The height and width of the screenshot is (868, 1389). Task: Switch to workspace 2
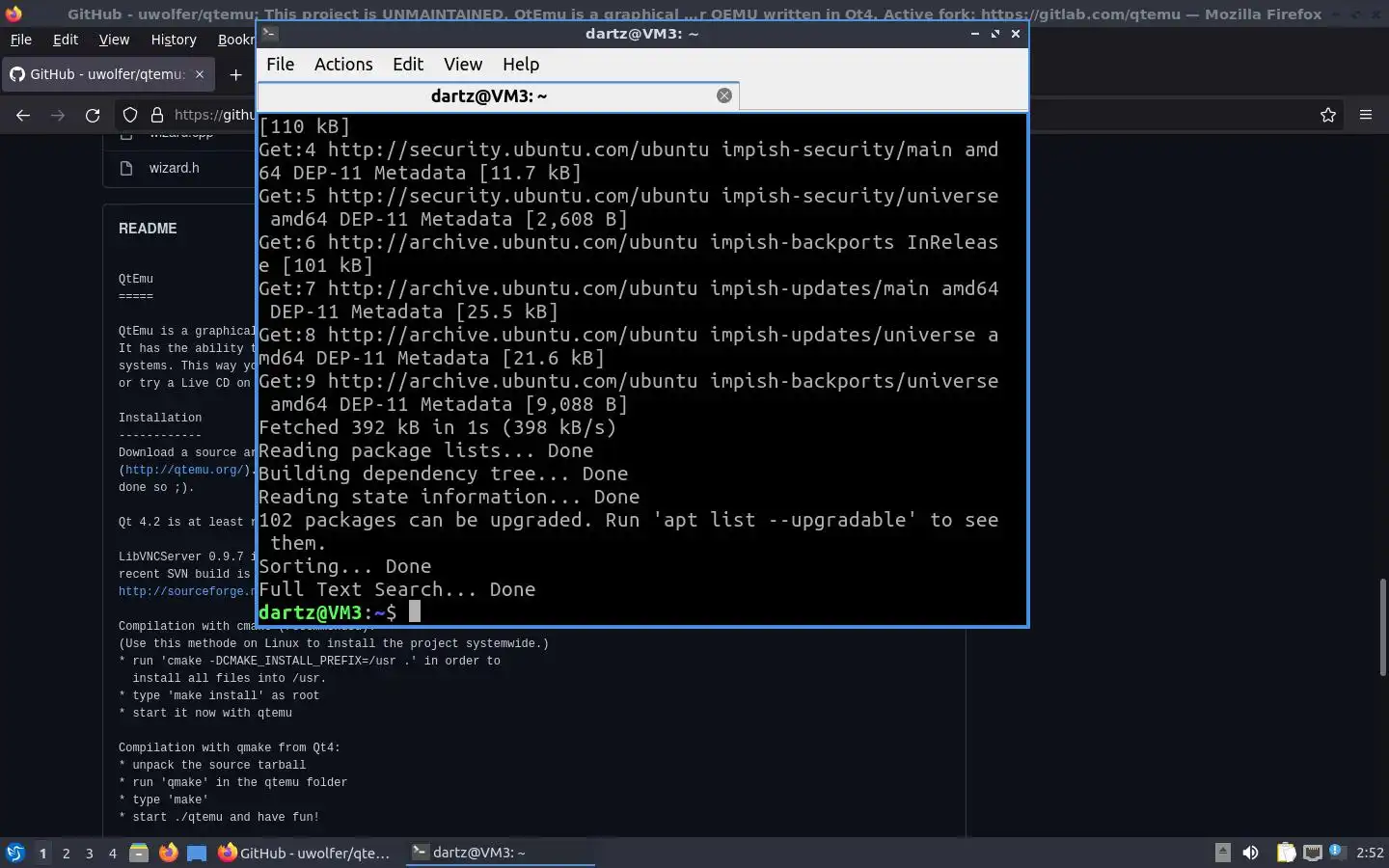click(x=66, y=853)
